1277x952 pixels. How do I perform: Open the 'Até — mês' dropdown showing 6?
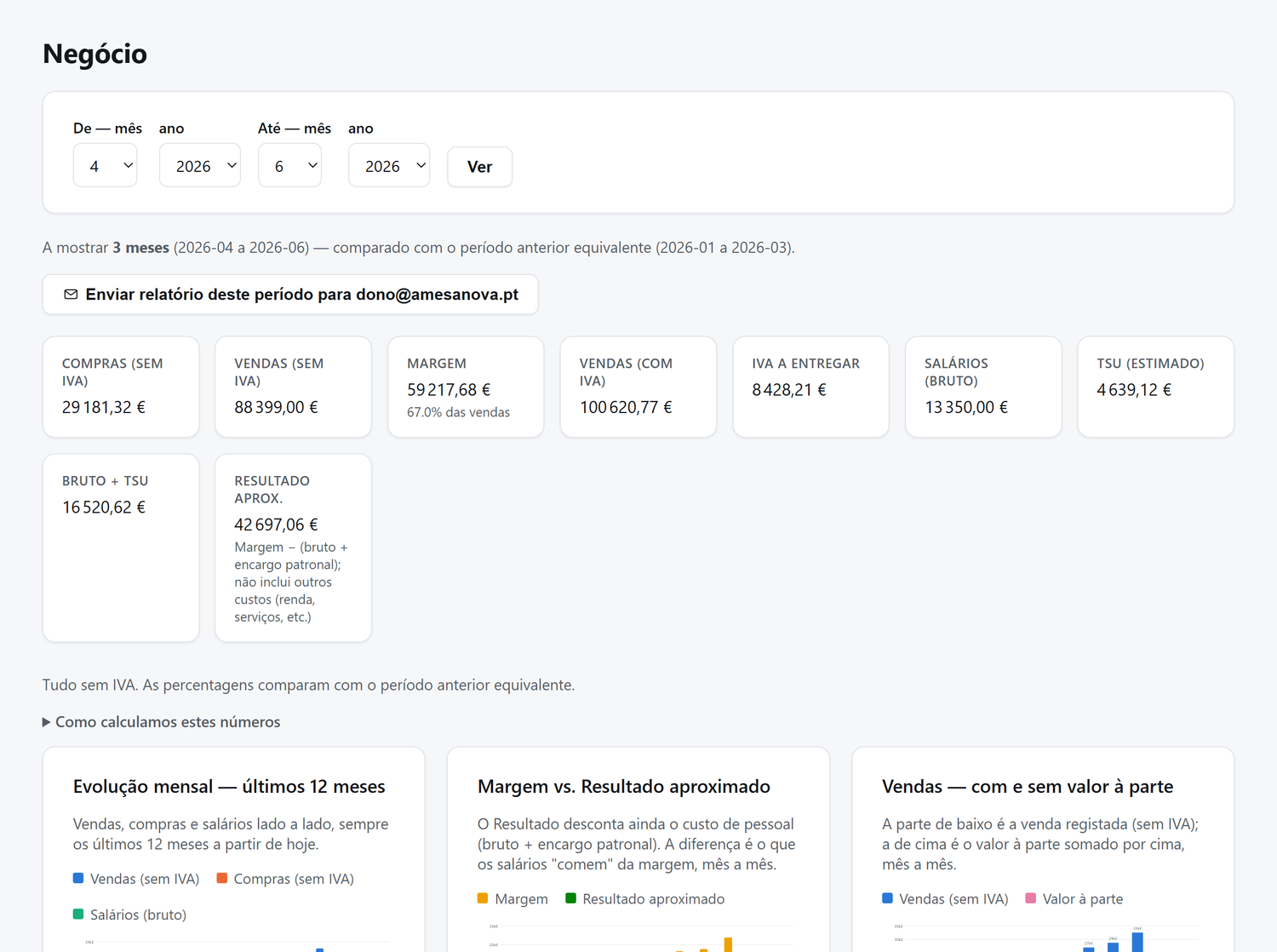(290, 166)
